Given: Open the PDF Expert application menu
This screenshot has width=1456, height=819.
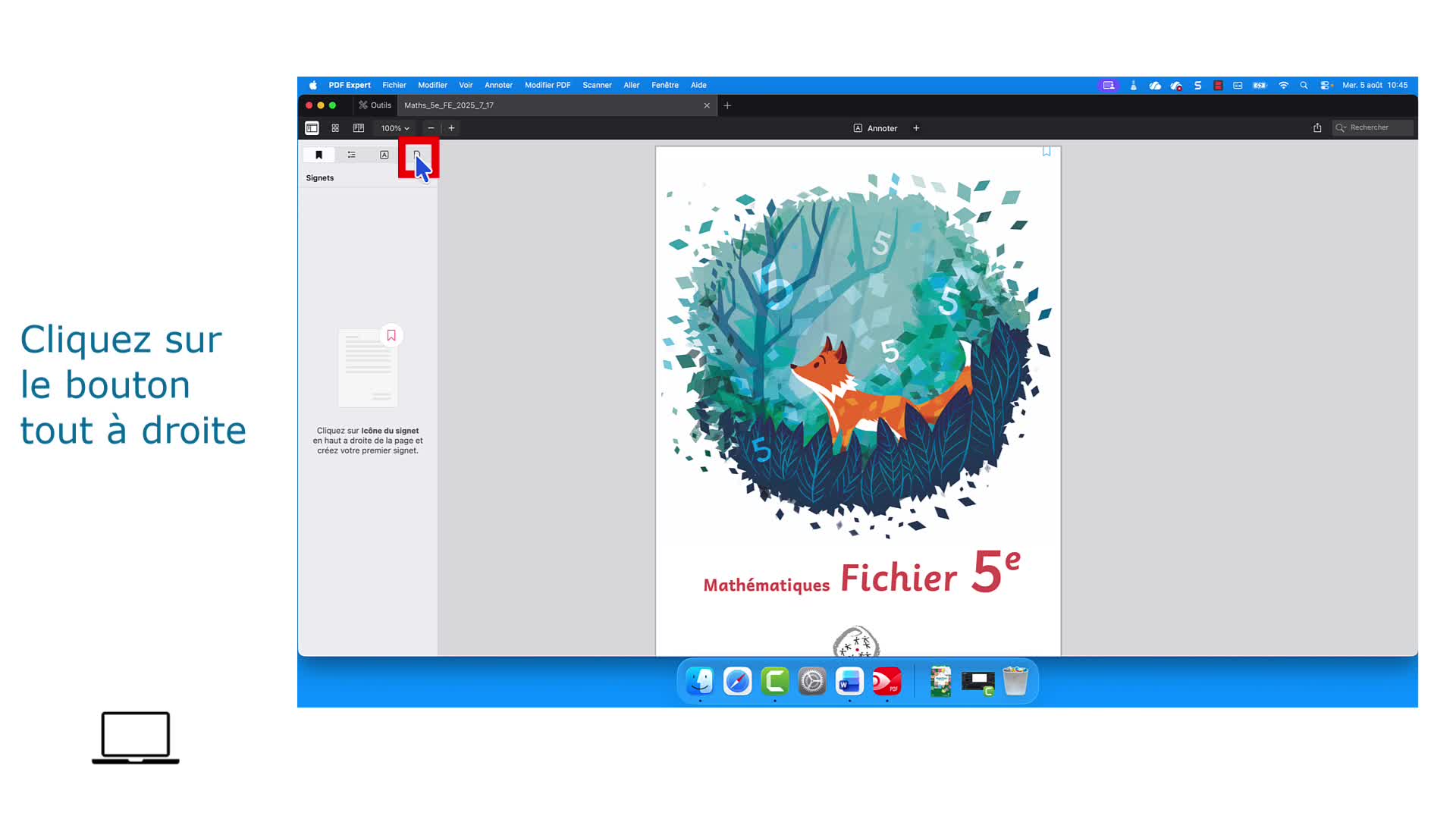Looking at the screenshot, I should click(350, 85).
